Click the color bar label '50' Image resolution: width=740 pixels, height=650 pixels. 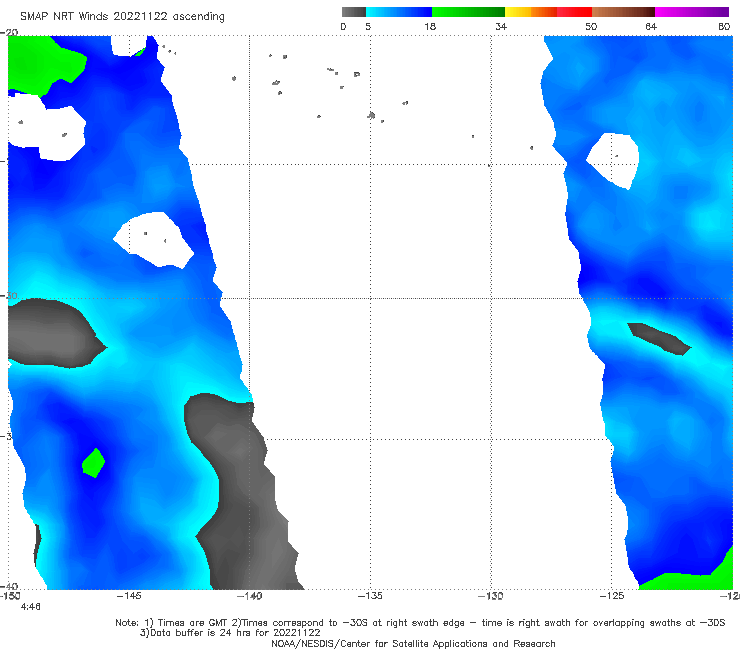tap(591, 26)
